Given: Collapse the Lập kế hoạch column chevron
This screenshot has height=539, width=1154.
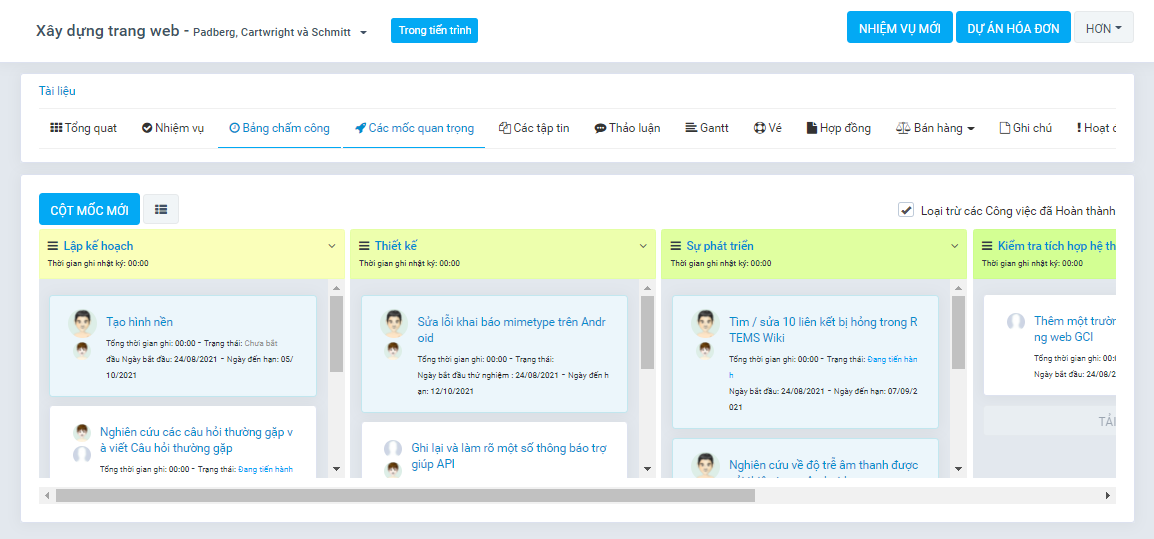Looking at the screenshot, I should pos(332,246).
